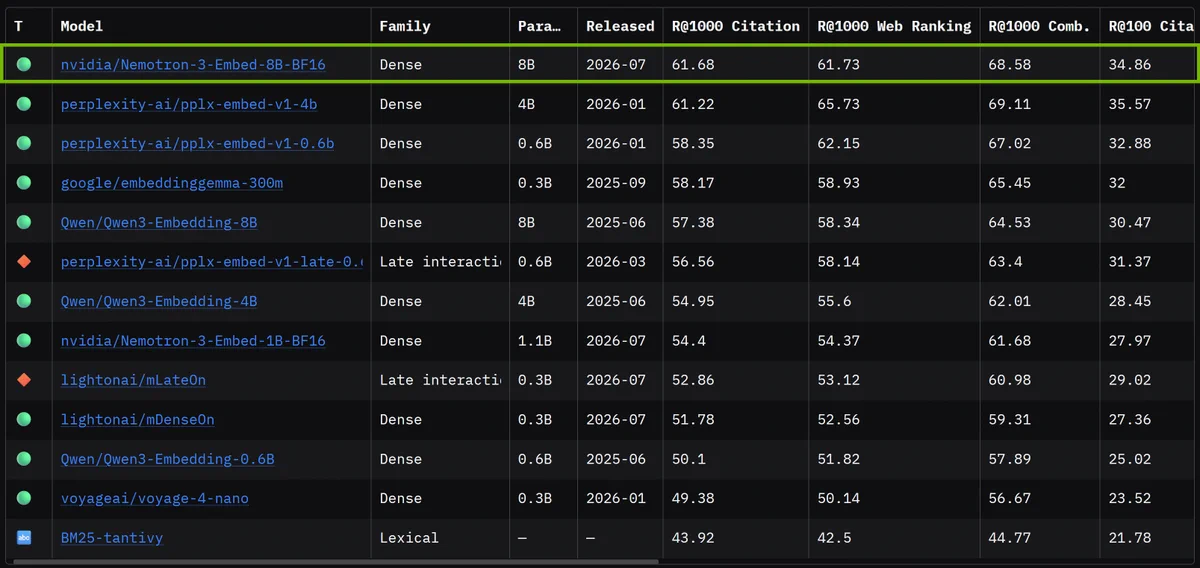The width and height of the screenshot is (1200, 568).
Task: Open the truncated perplexity-ai/pplx-embed-v1-late link
Action: (211, 262)
